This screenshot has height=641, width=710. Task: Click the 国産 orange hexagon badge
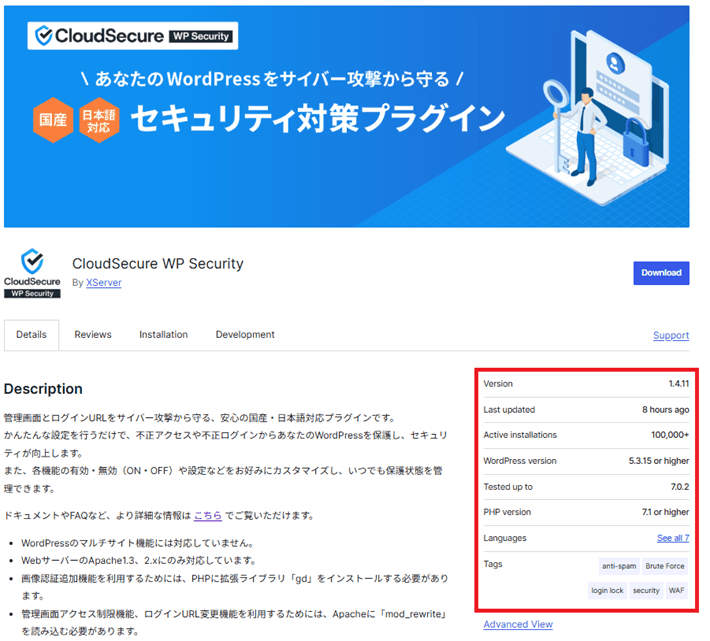[x=53, y=120]
